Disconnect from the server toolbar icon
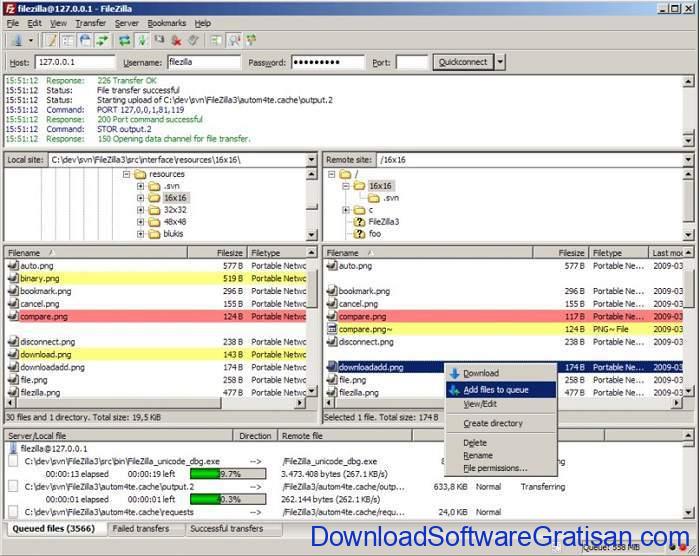 coord(176,41)
